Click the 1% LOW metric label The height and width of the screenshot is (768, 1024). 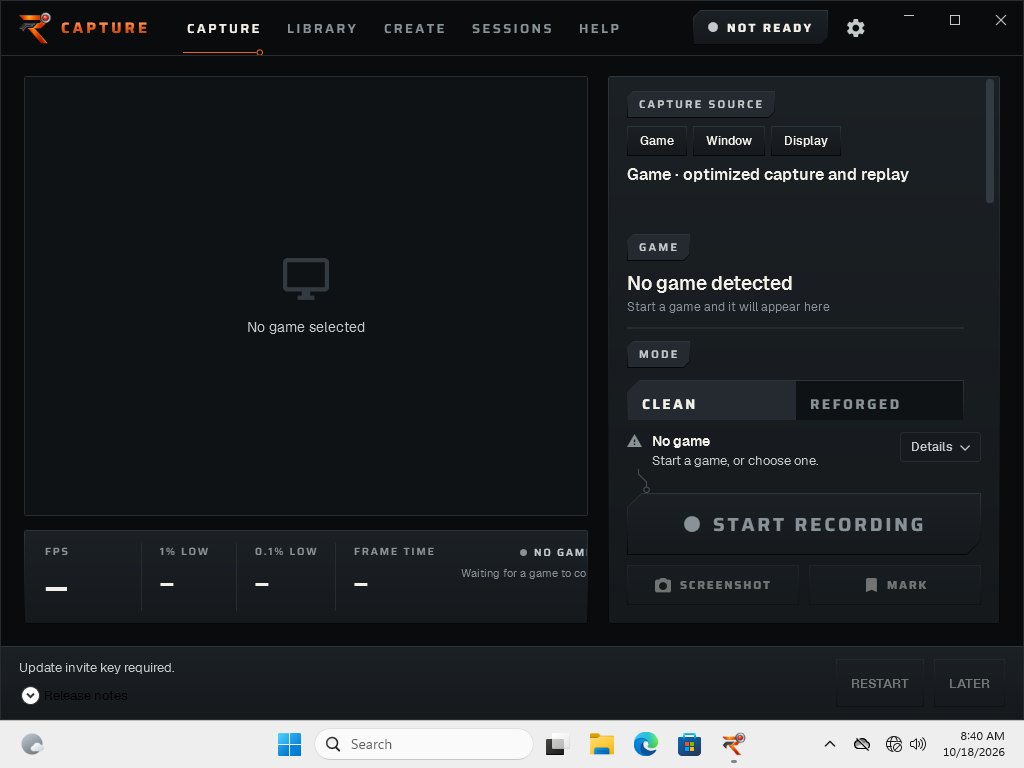184,552
